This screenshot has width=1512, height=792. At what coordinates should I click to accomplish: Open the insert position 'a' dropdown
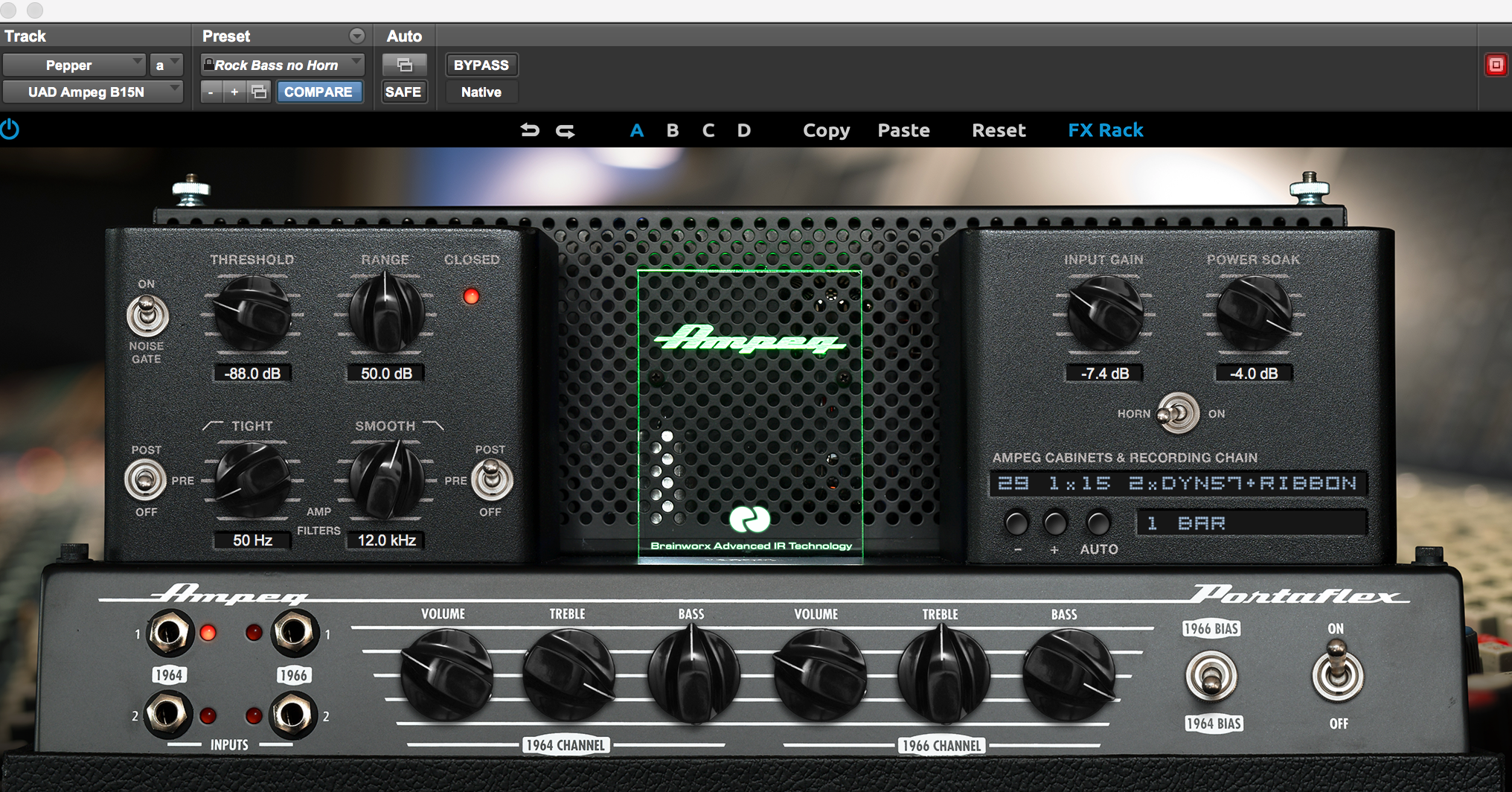(166, 65)
